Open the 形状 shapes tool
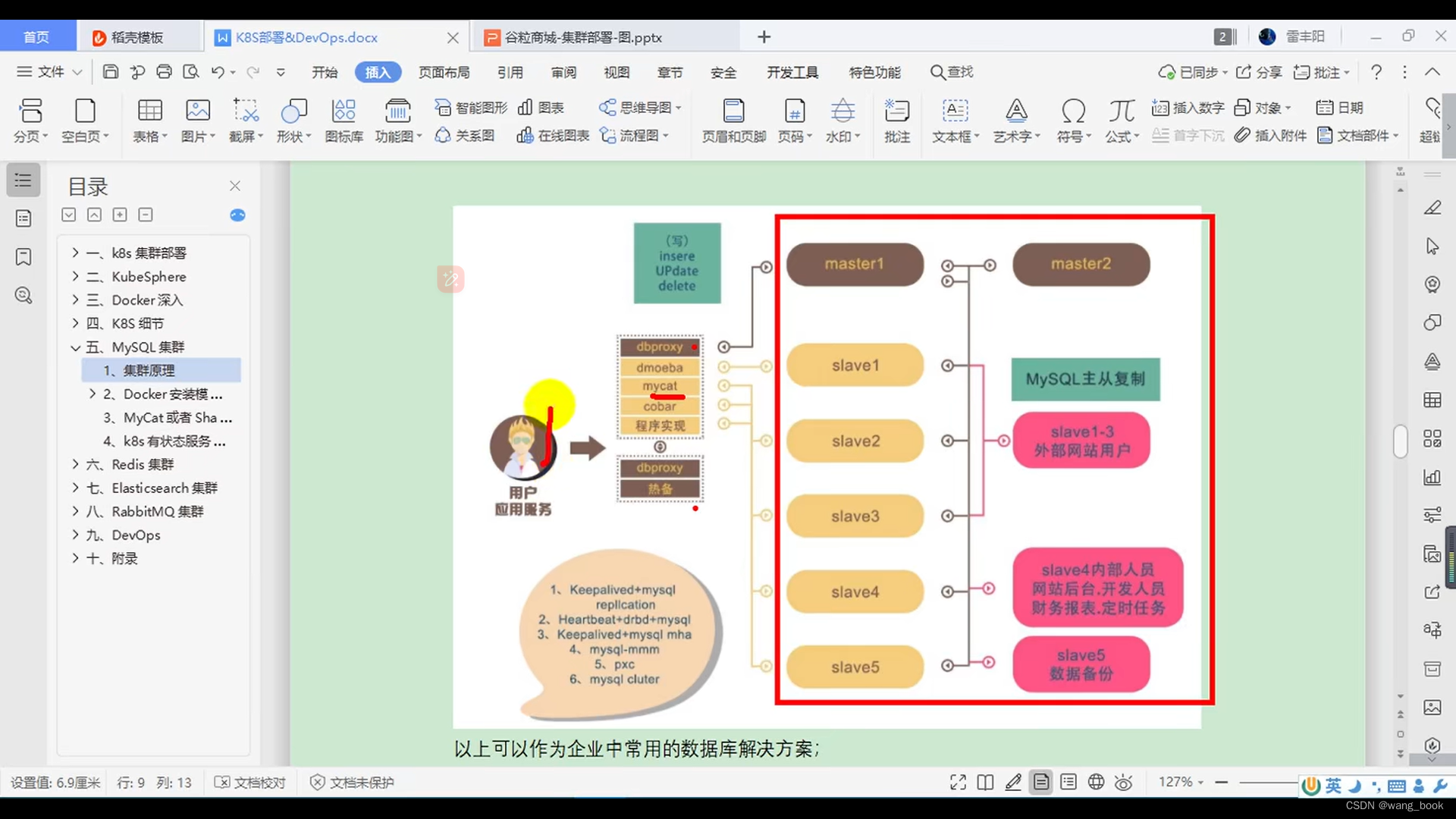Image resolution: width=1456 pixels, height=819 pixels. [x=293, y=121]
